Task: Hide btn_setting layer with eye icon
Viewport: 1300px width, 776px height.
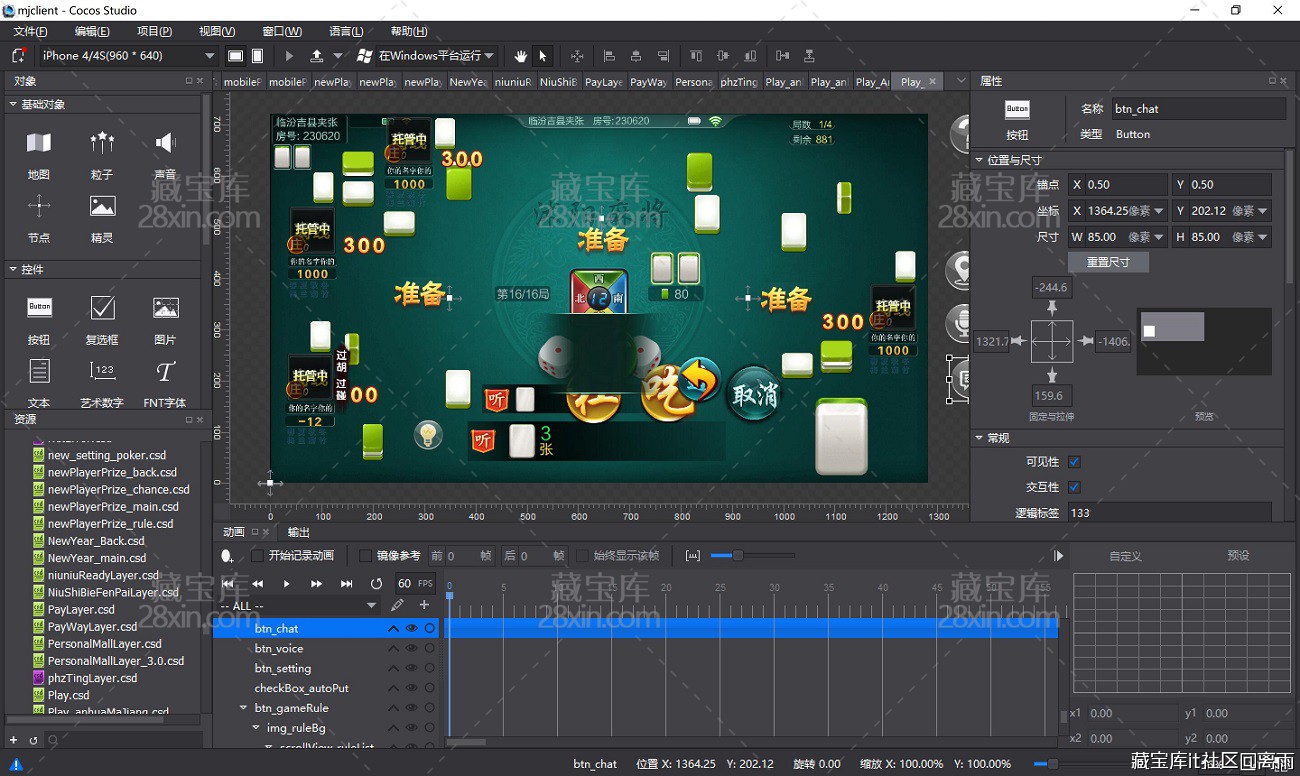Action: point(411,668)
